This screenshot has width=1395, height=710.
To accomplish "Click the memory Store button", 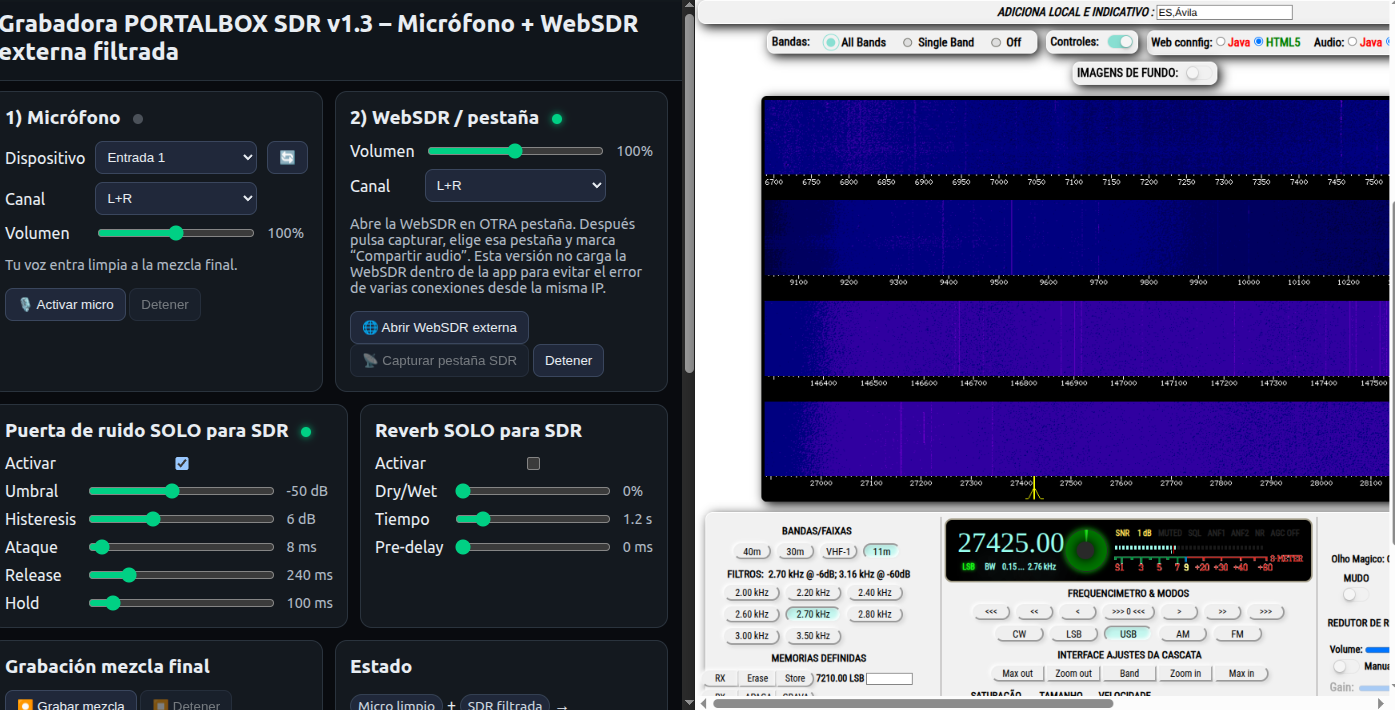I will pyautogui.click(x=795, y=678).
